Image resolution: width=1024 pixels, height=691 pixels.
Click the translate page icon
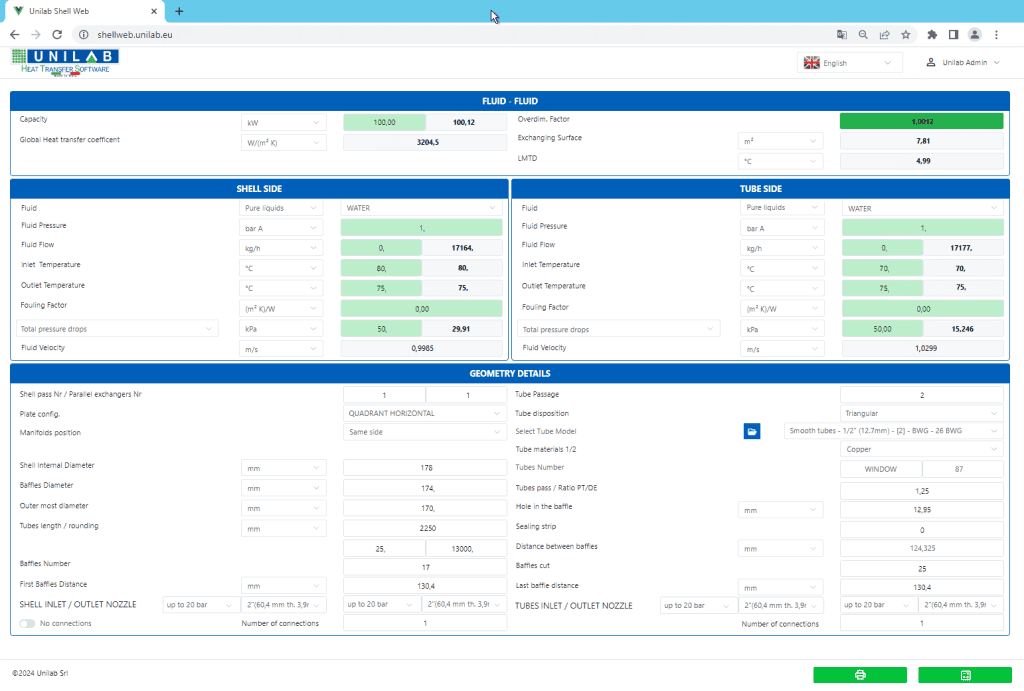coord(842,34)
